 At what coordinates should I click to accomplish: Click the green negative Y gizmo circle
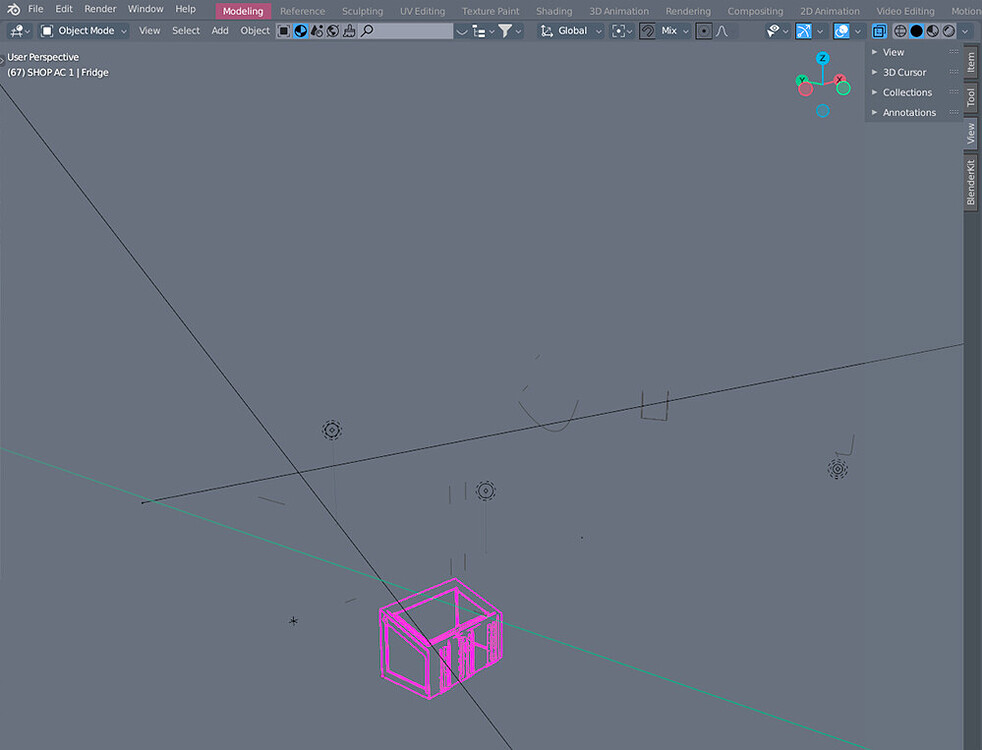click(x=844, y=88)
